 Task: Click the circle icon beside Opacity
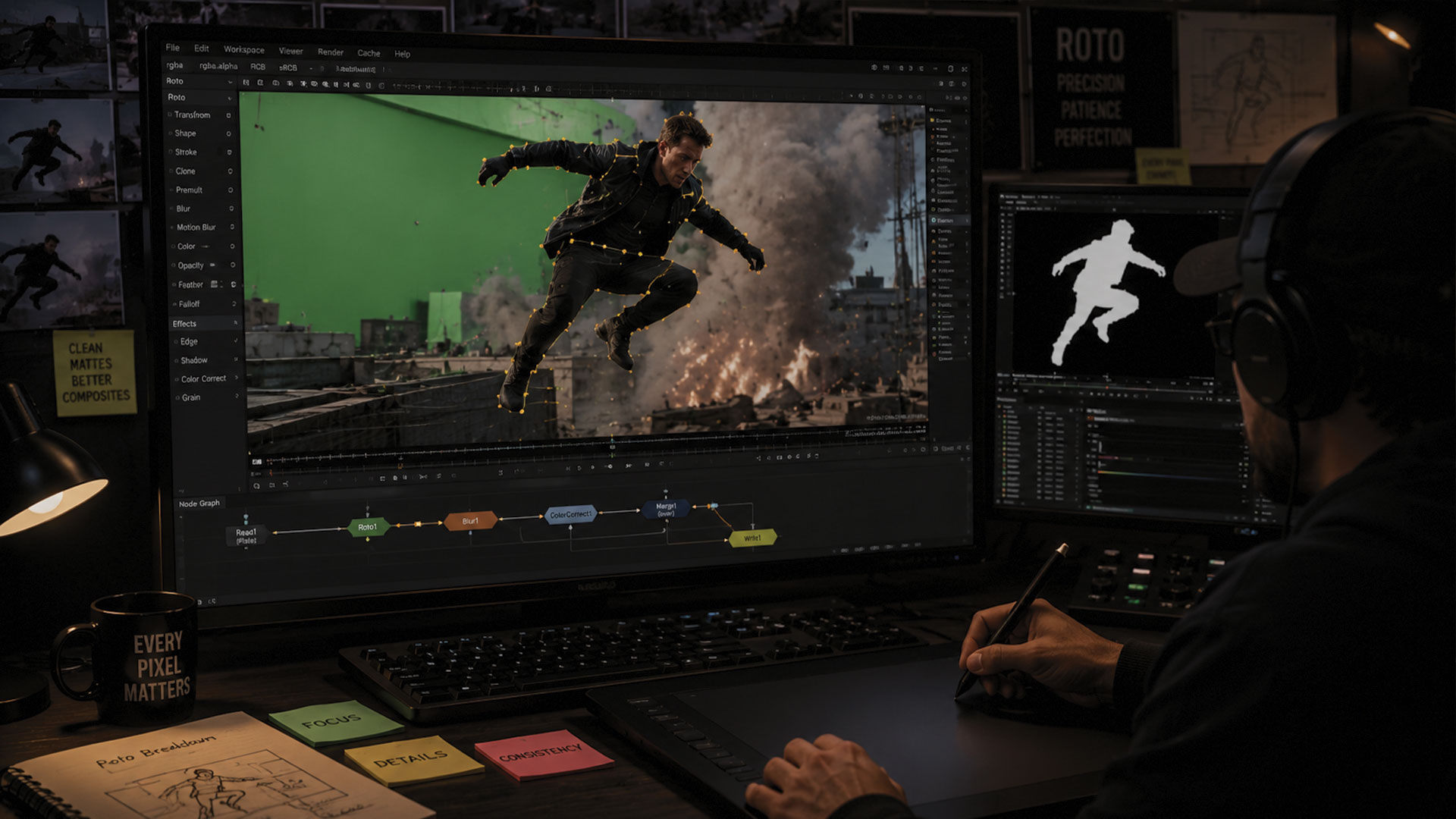click(x=232, y=265)
